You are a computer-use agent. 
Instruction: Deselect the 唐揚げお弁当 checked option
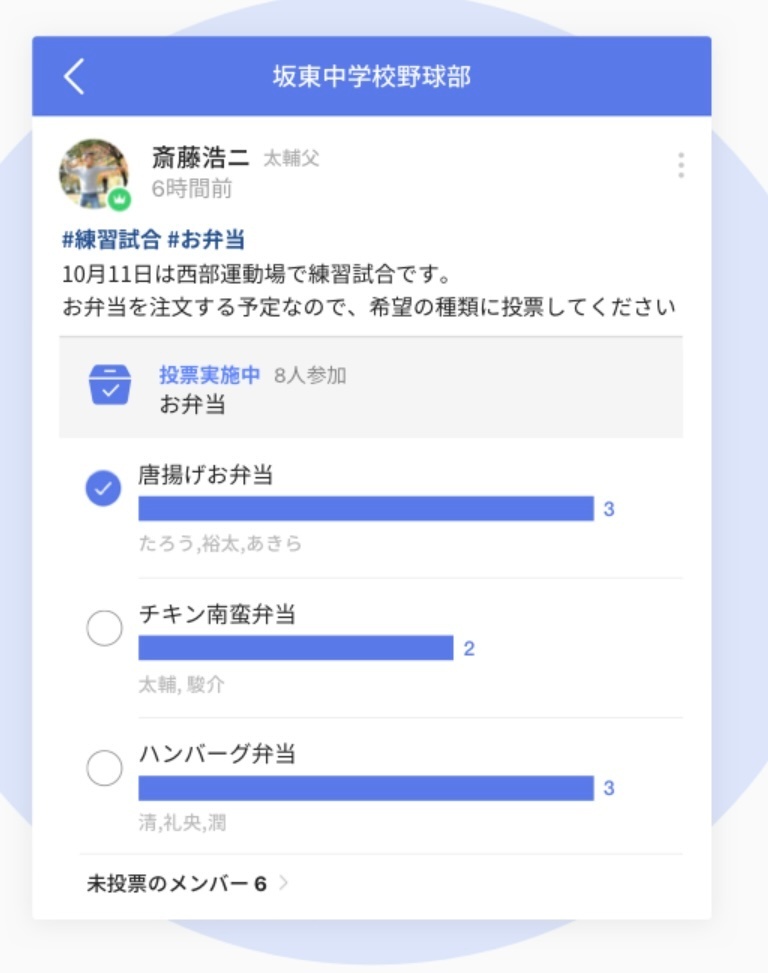click(x=104, y=488)
